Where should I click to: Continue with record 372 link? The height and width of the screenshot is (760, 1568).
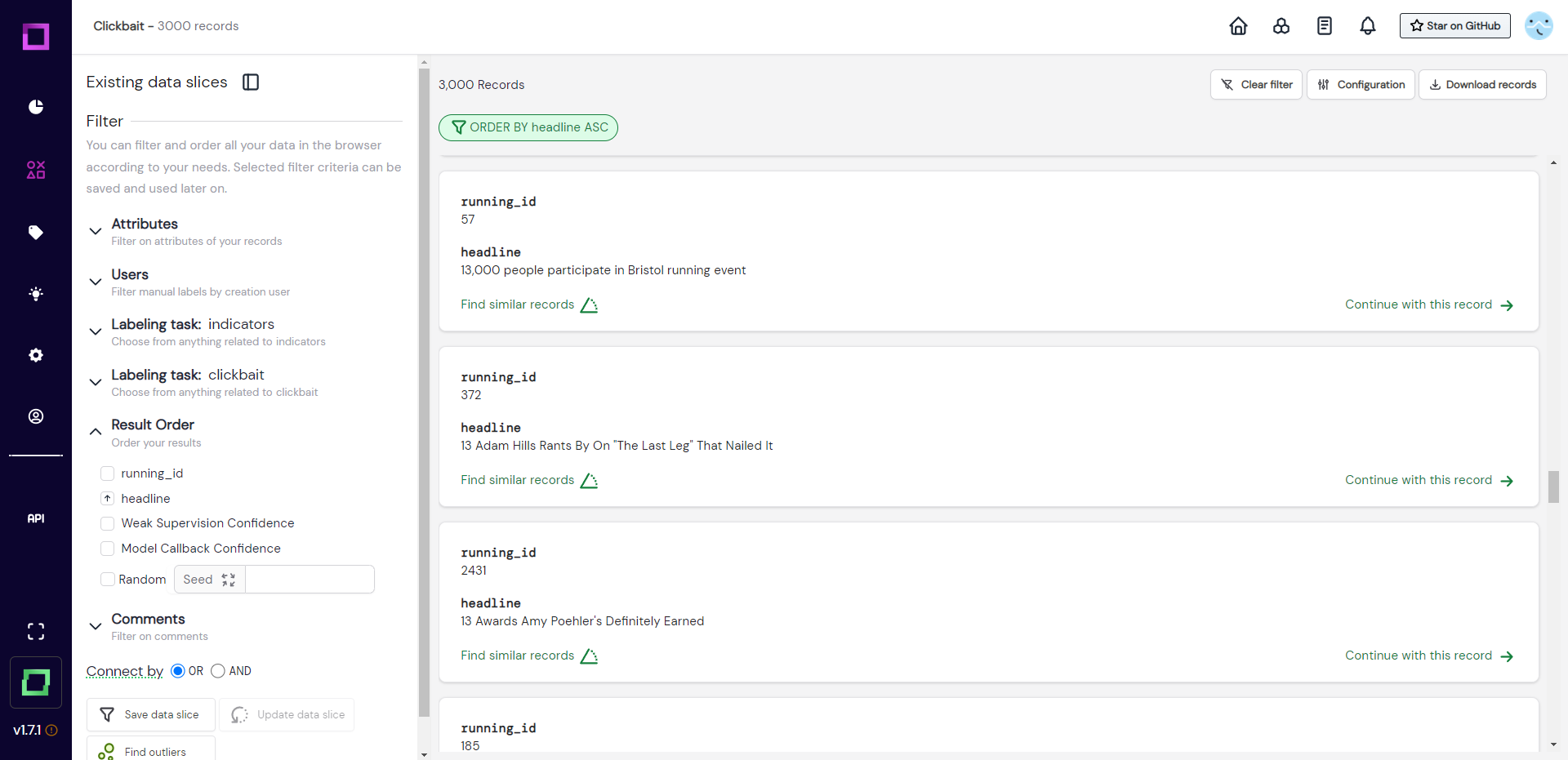coord(1429,481)
